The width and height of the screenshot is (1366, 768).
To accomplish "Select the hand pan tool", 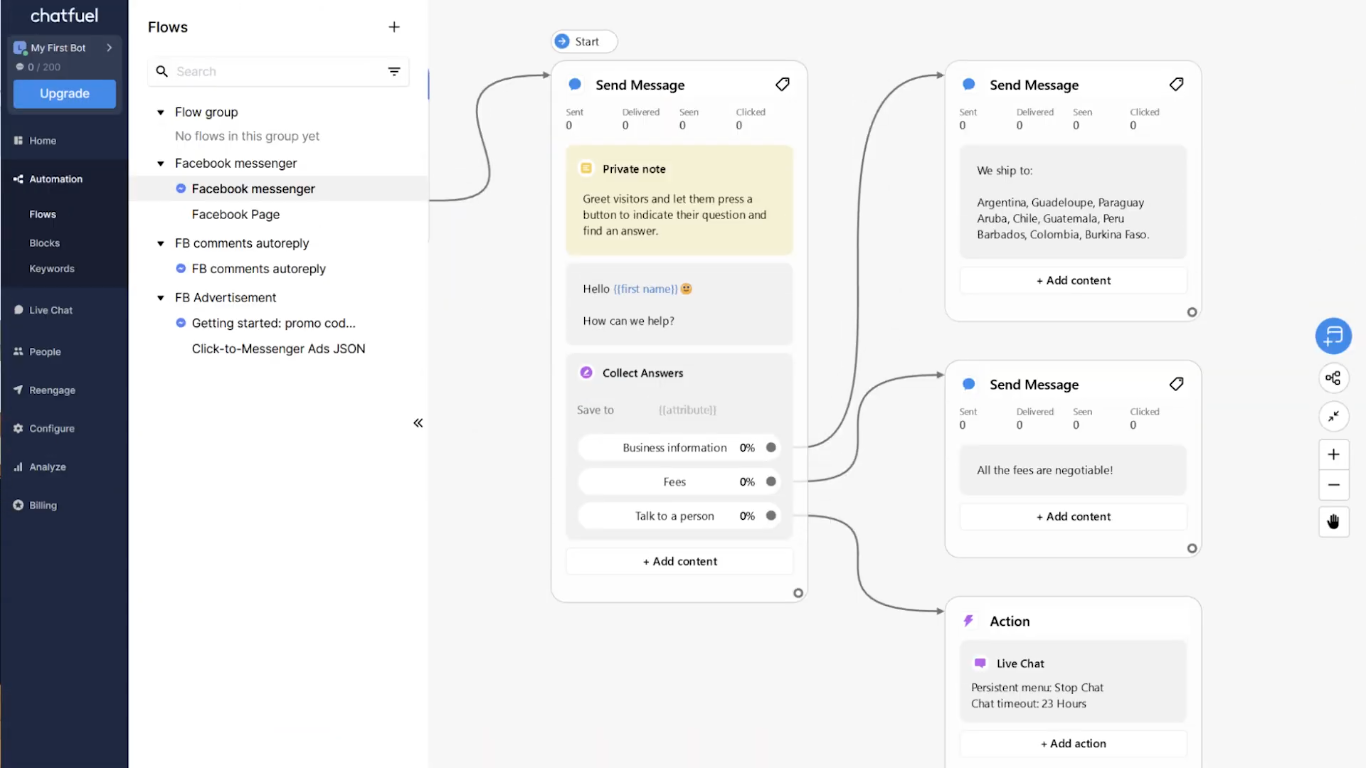I will (1333, 521).
